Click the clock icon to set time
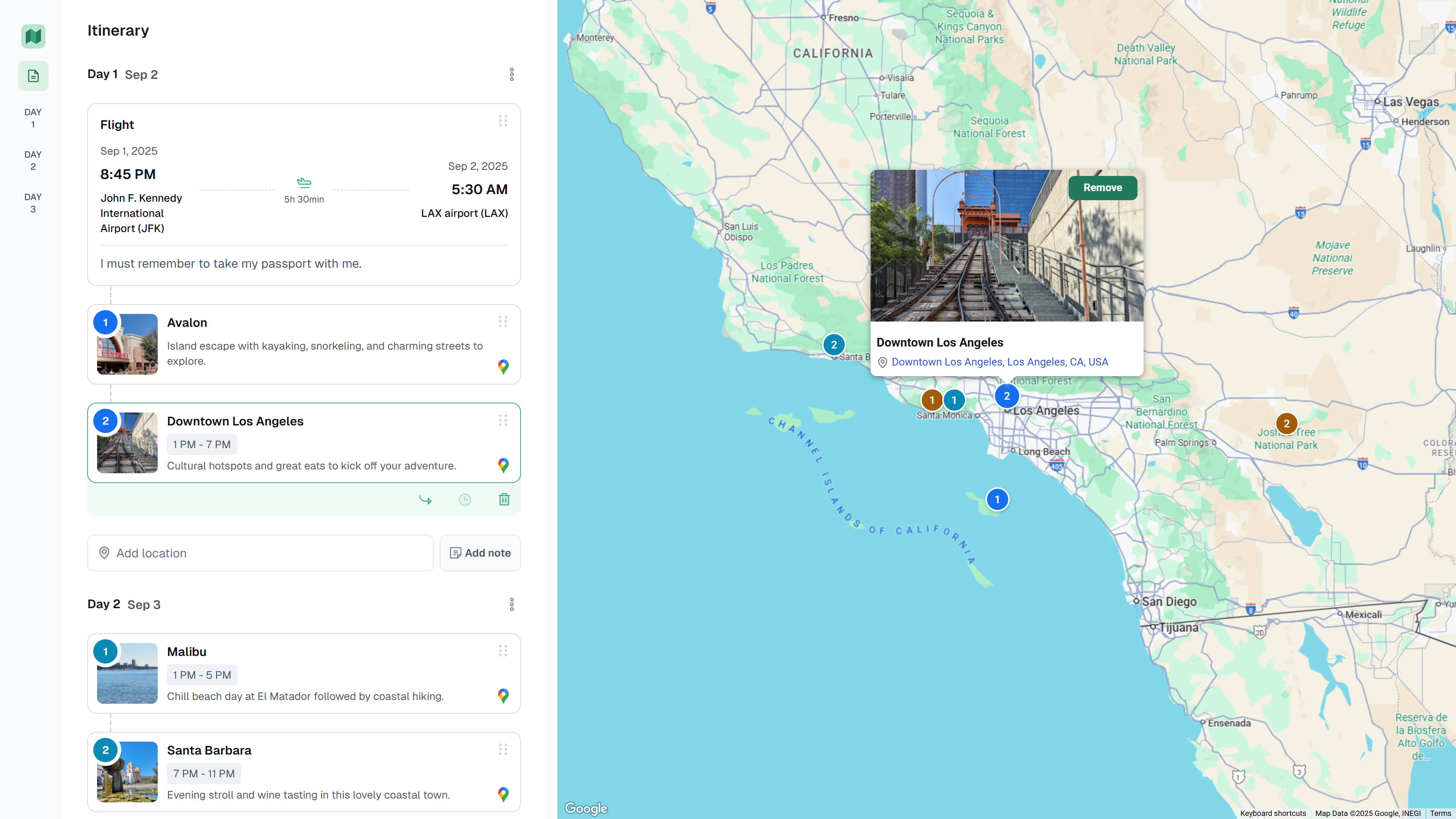Viewport: 1456px width, 819px height. 464,499
